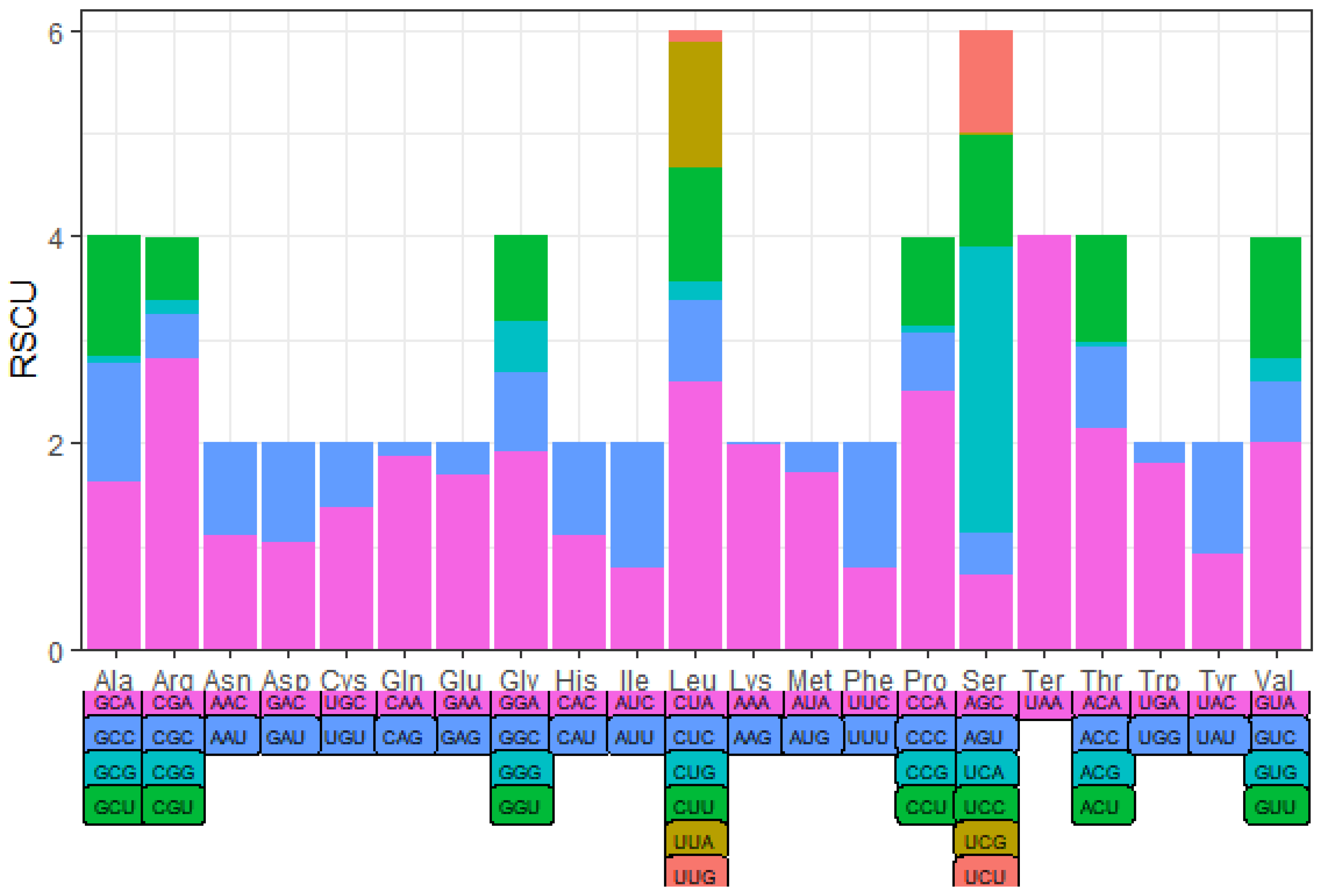Click the UGG codon under Trp
The image size is (1322, 896).
pos(1159,737)
